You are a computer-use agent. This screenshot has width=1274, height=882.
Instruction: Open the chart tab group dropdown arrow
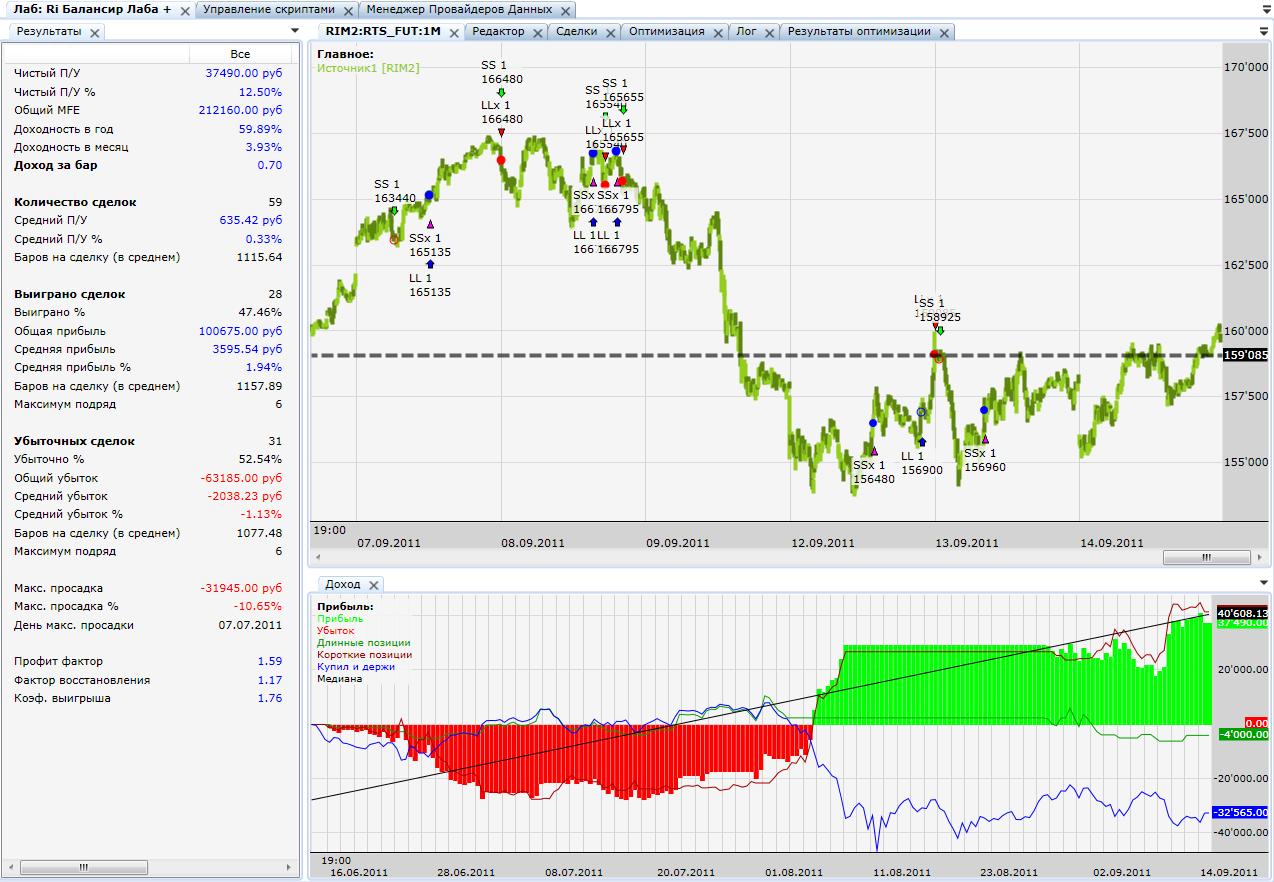(x=1264, y=31)
